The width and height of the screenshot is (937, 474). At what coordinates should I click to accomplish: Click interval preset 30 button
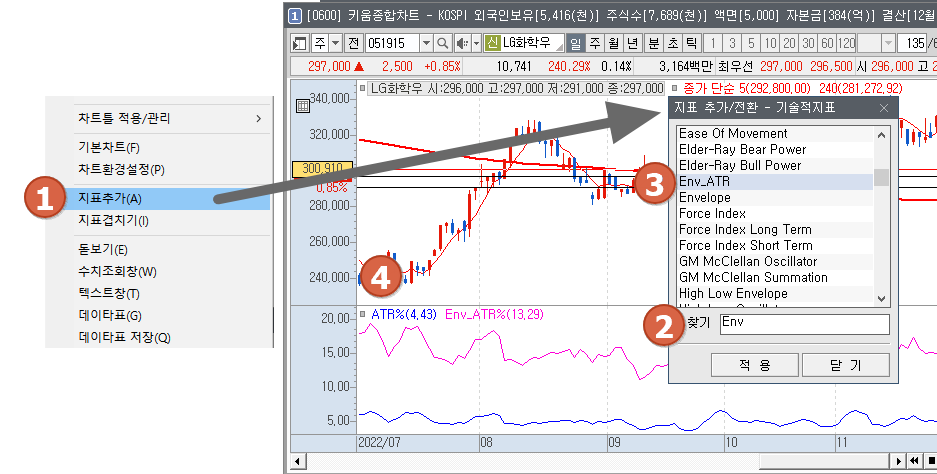point(809,43)
